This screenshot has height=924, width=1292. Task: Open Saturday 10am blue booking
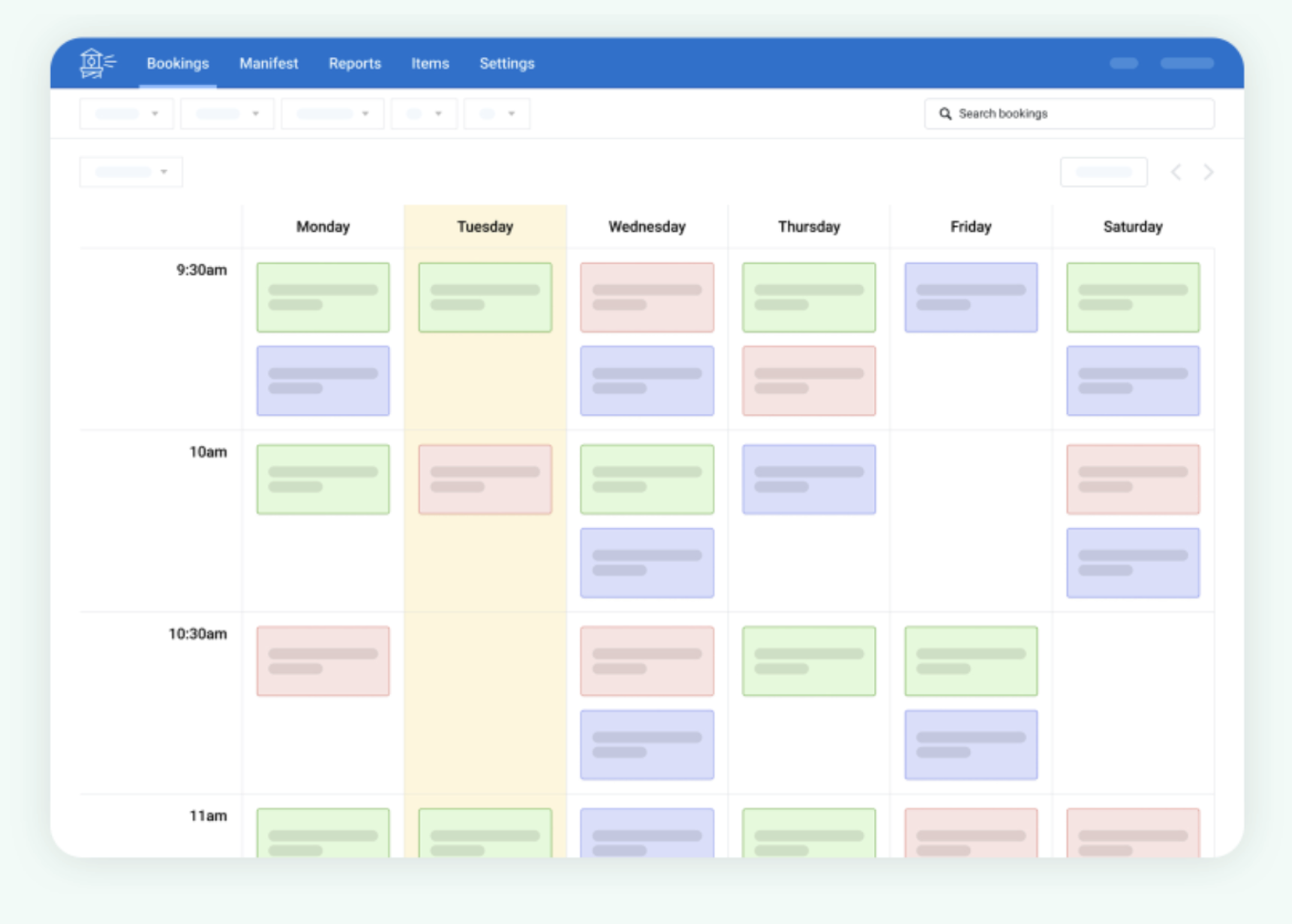(1134, 563)
